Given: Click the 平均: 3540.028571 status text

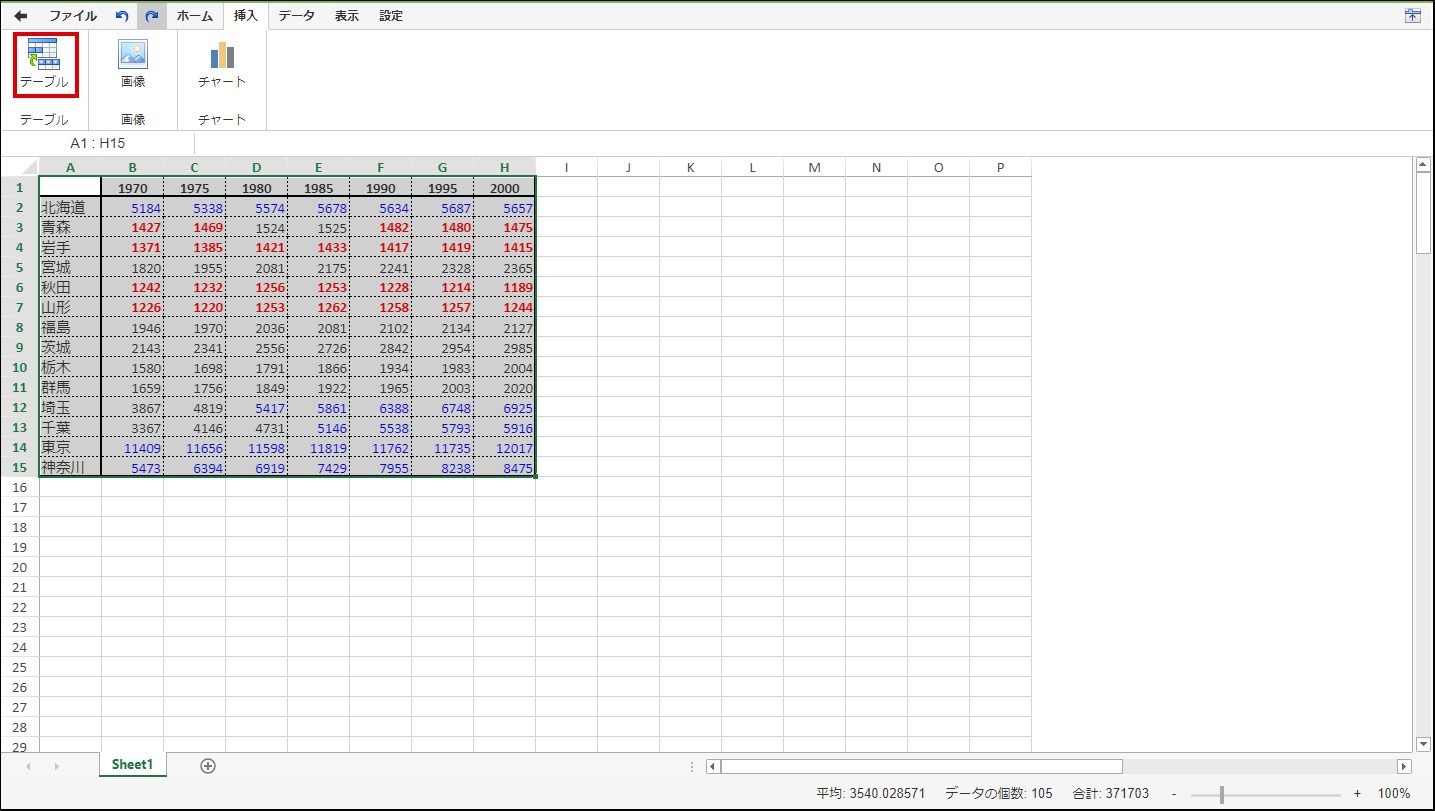Looking at the screenshot, I should 870,794.
